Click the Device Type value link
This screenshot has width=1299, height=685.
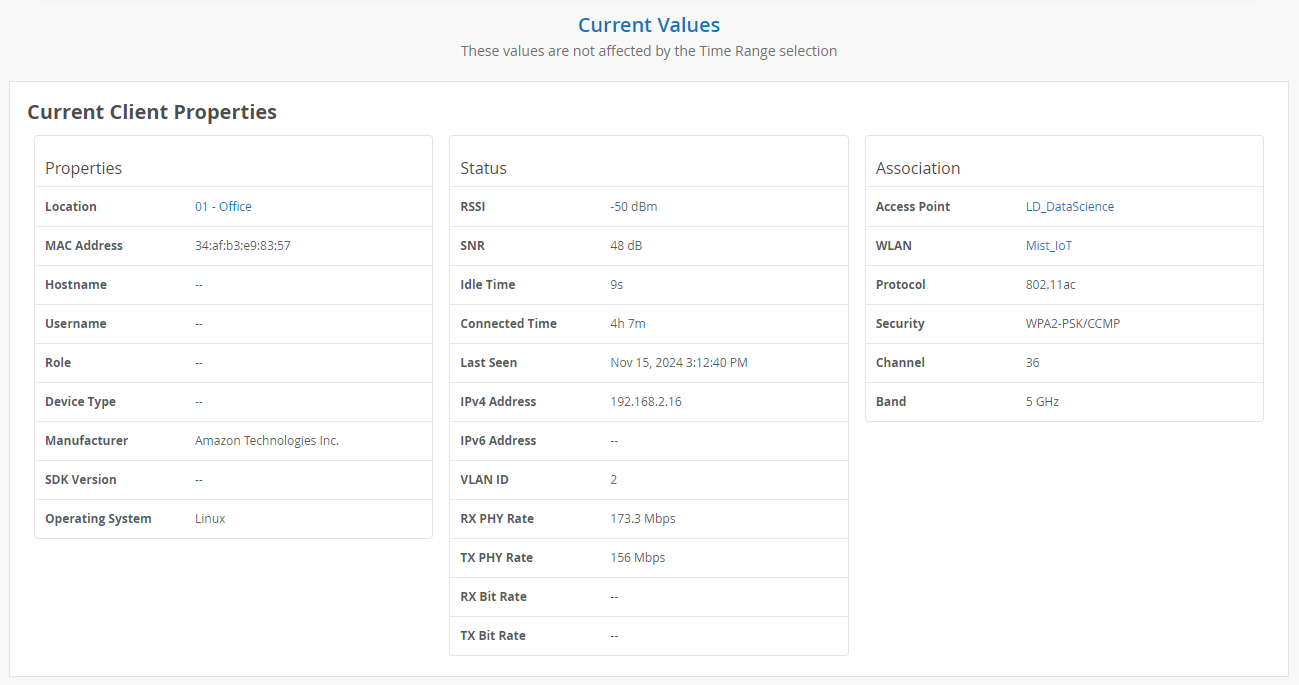pos(199,402)
